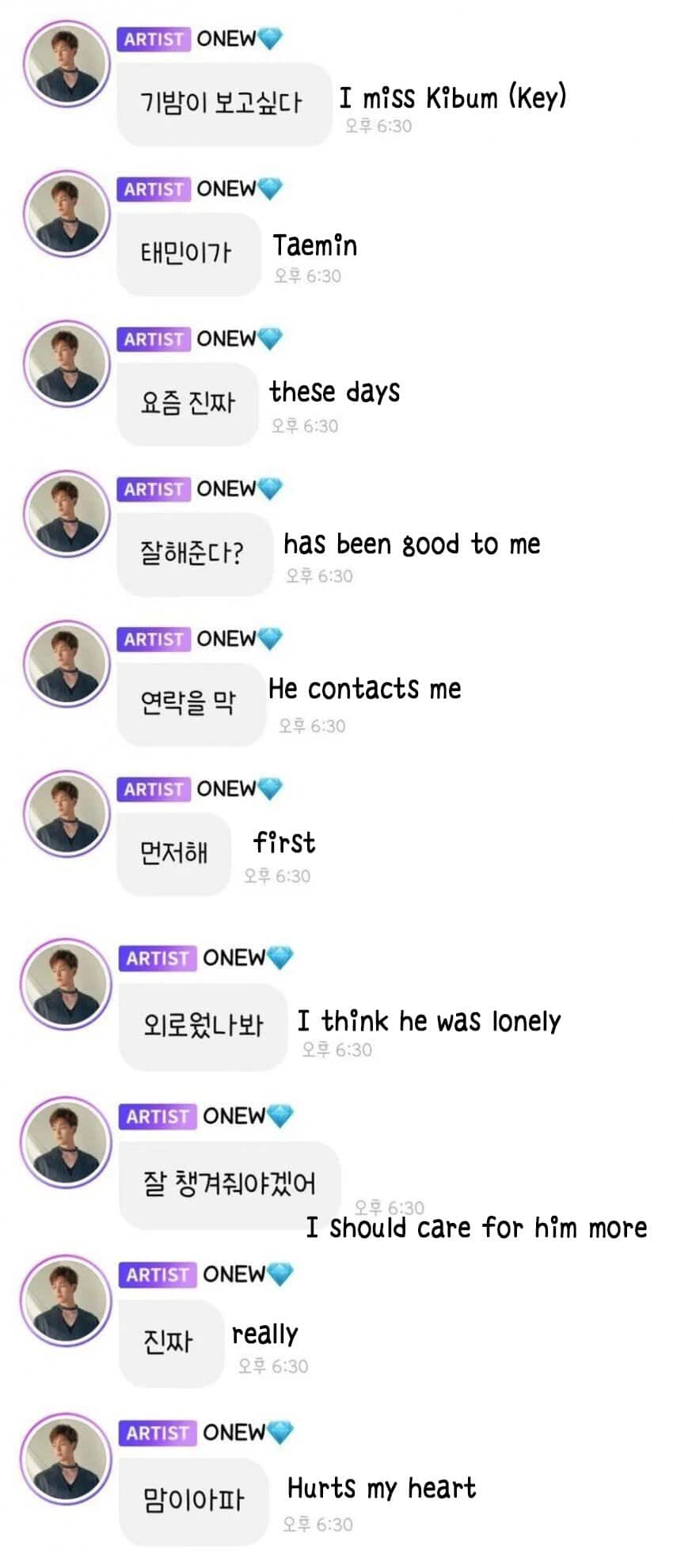
Task: Click the timestamp under 'Hurts my heart'
Action: pos(317,1524)
